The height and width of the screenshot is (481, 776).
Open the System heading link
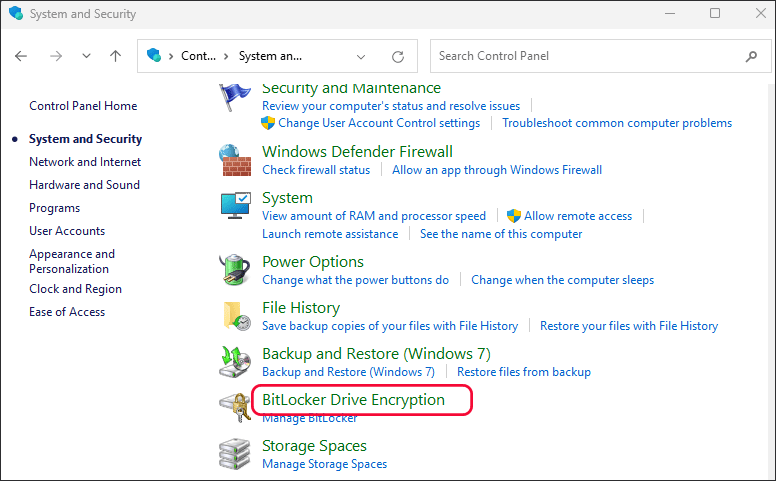pyautogui.click(x=288, y=197)
